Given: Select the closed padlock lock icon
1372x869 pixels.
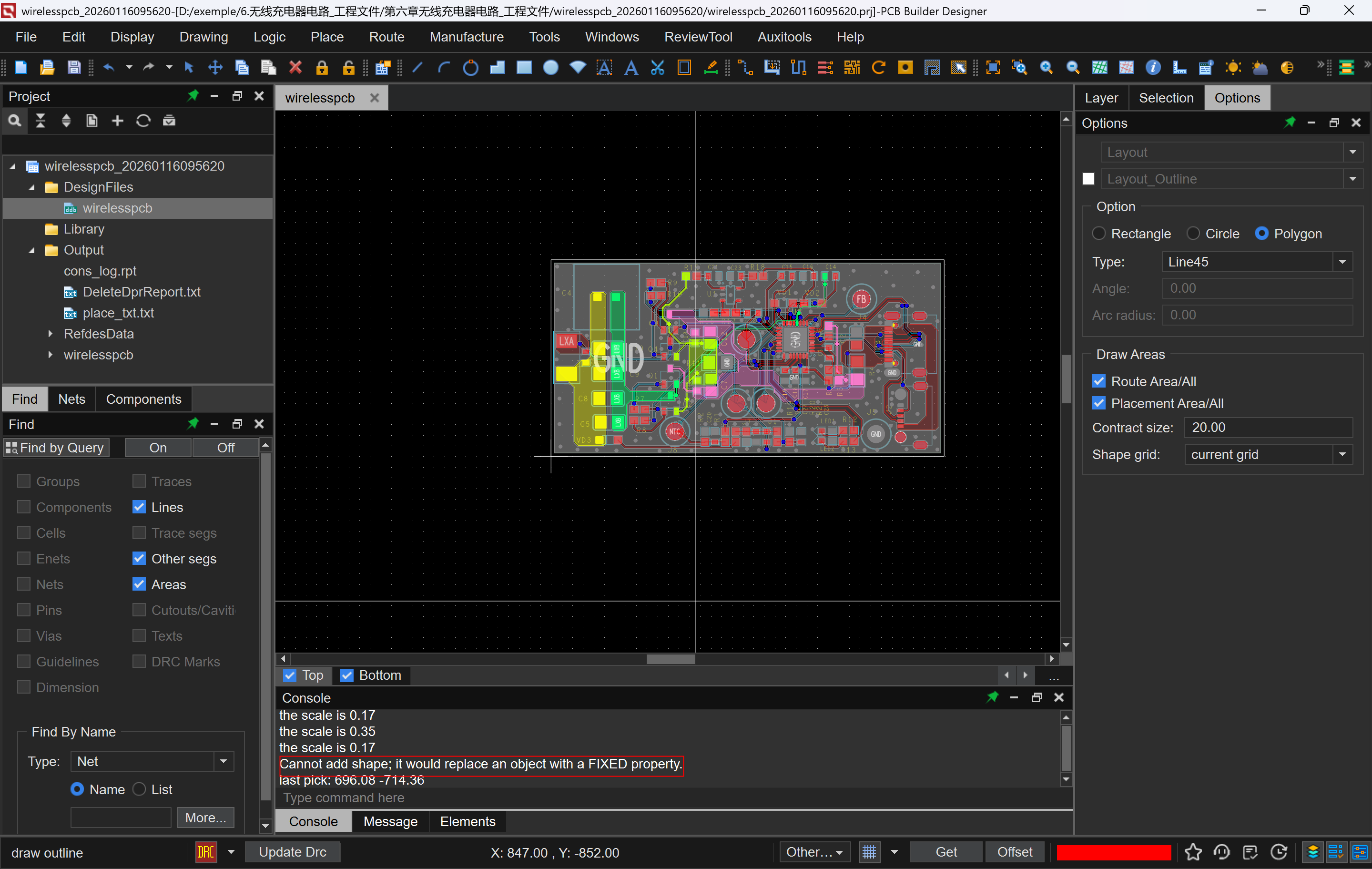Looking at the screenshot, I should 322,68.
